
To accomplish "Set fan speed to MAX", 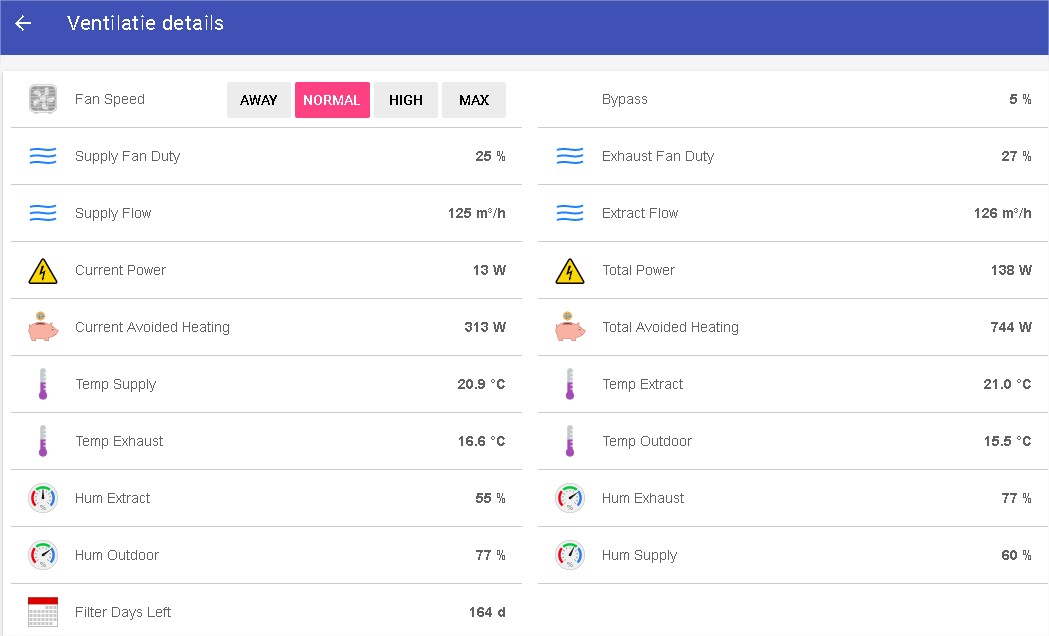I will click(474, 100).
